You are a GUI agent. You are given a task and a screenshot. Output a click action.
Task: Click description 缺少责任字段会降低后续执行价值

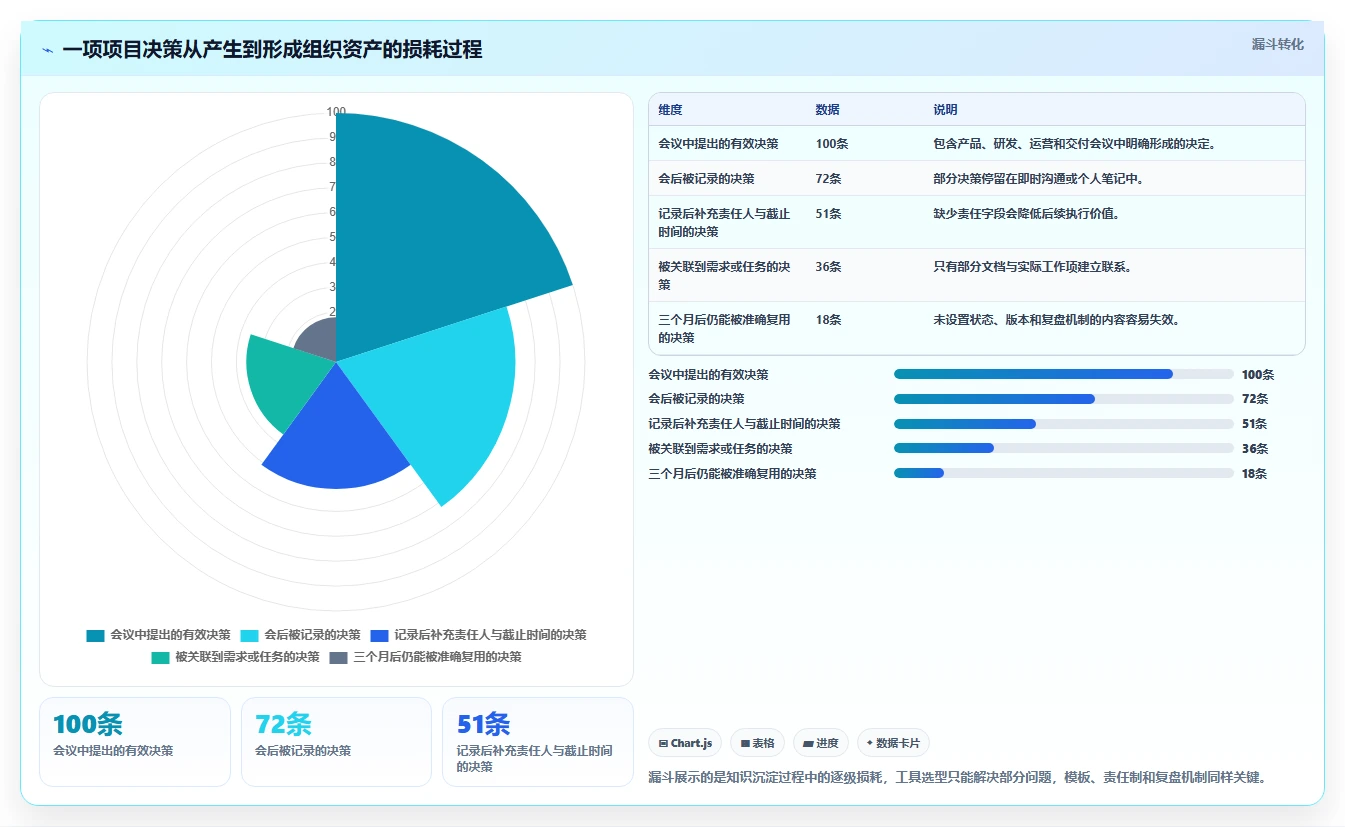coord(1026,214)
